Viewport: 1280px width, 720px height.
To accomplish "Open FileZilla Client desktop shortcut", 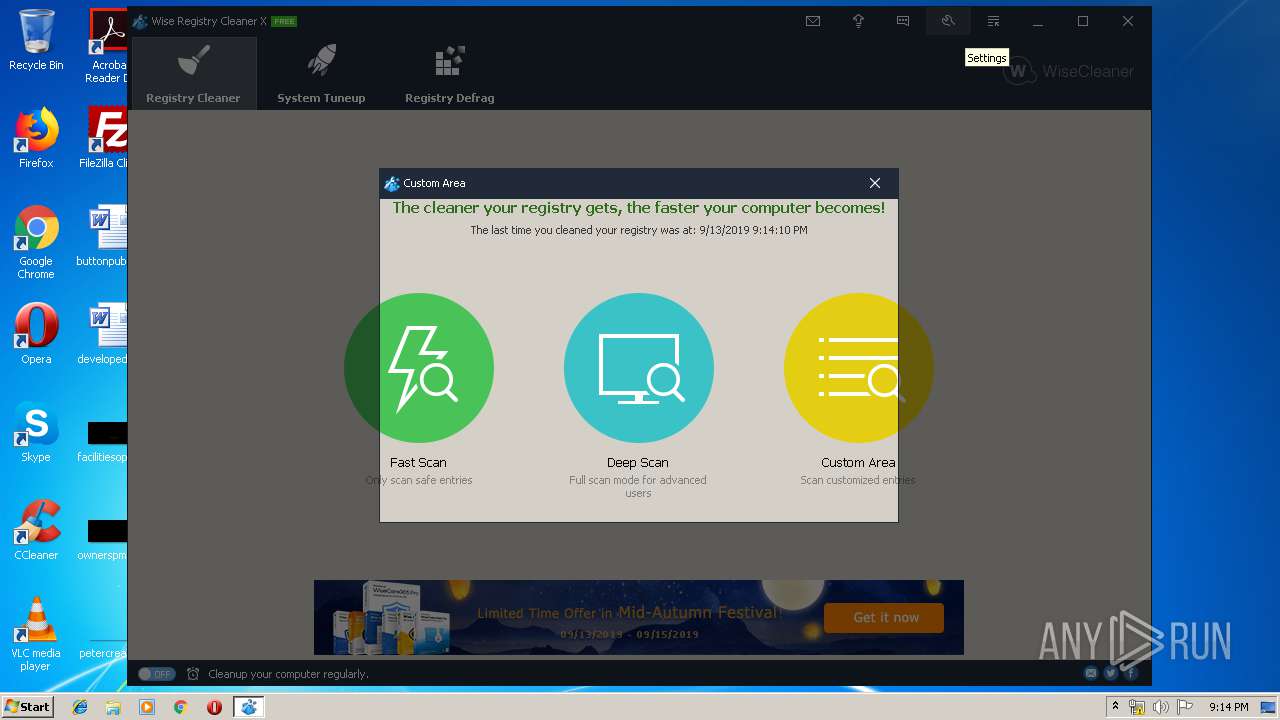I will coord(105,138).
